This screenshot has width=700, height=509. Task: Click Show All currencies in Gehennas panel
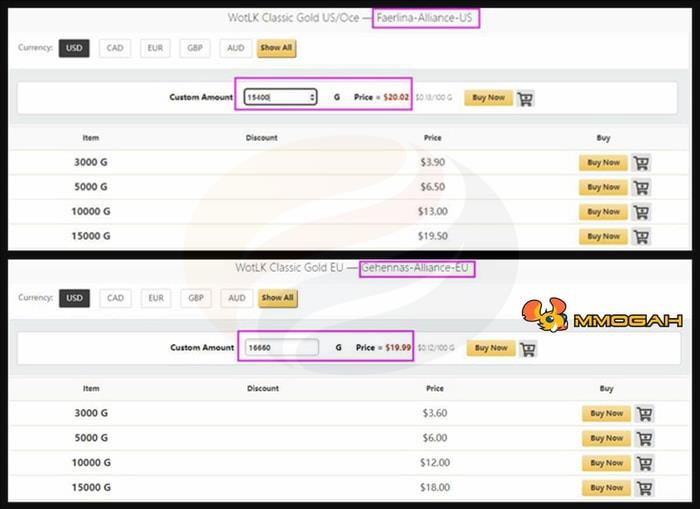click(x=277, y=298)
